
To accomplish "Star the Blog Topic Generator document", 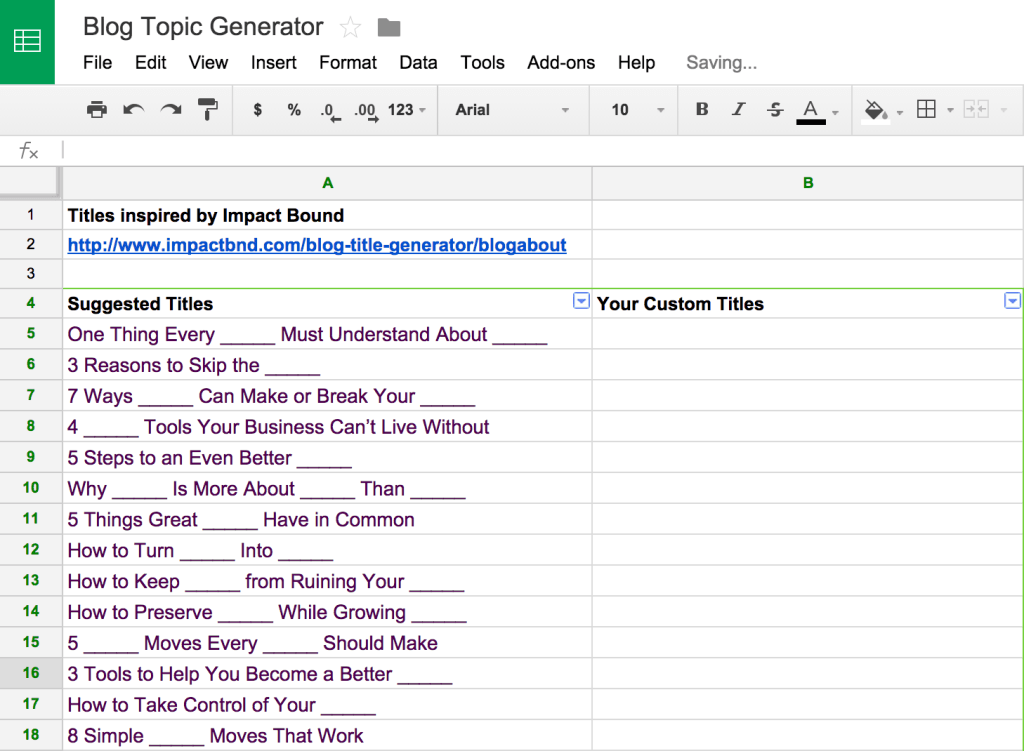I will pyautogui.click(x=351, y=27).
